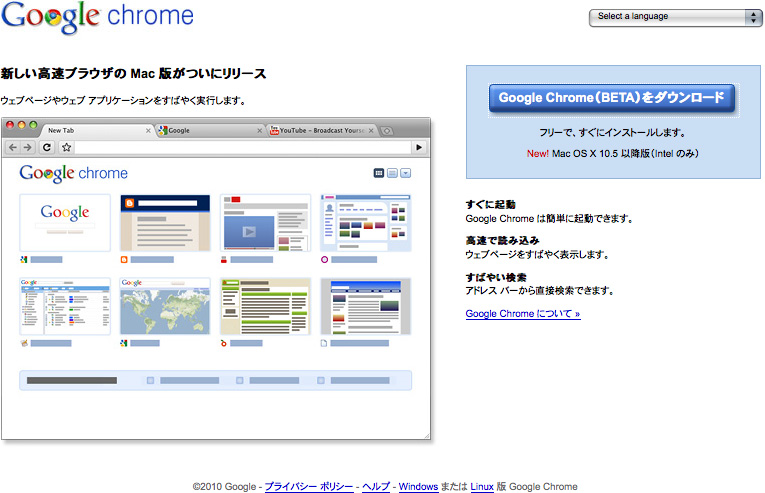Click the blank page favicon under last thumbnail

[x=324, y=343]
